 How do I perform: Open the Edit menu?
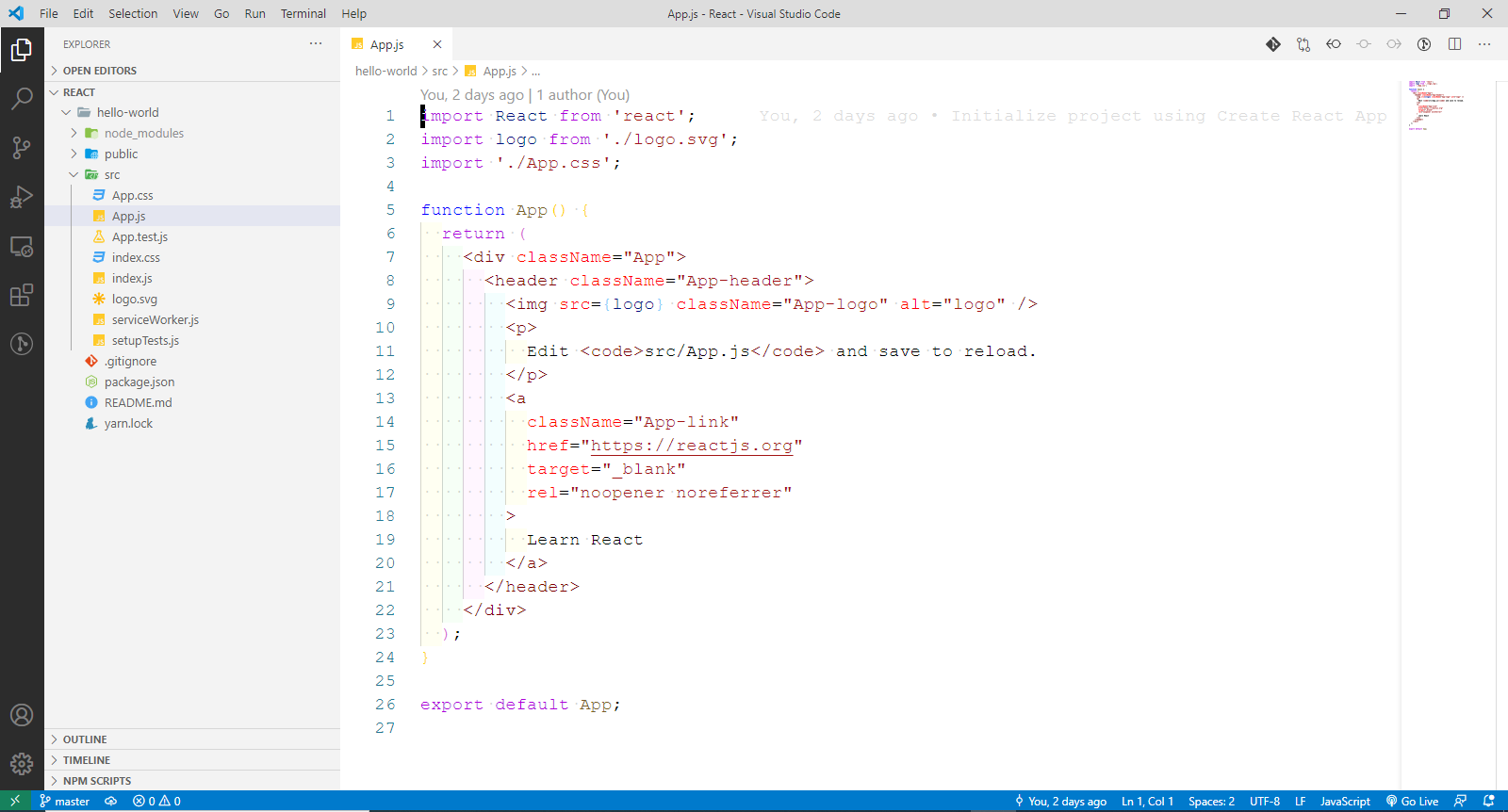83,13
